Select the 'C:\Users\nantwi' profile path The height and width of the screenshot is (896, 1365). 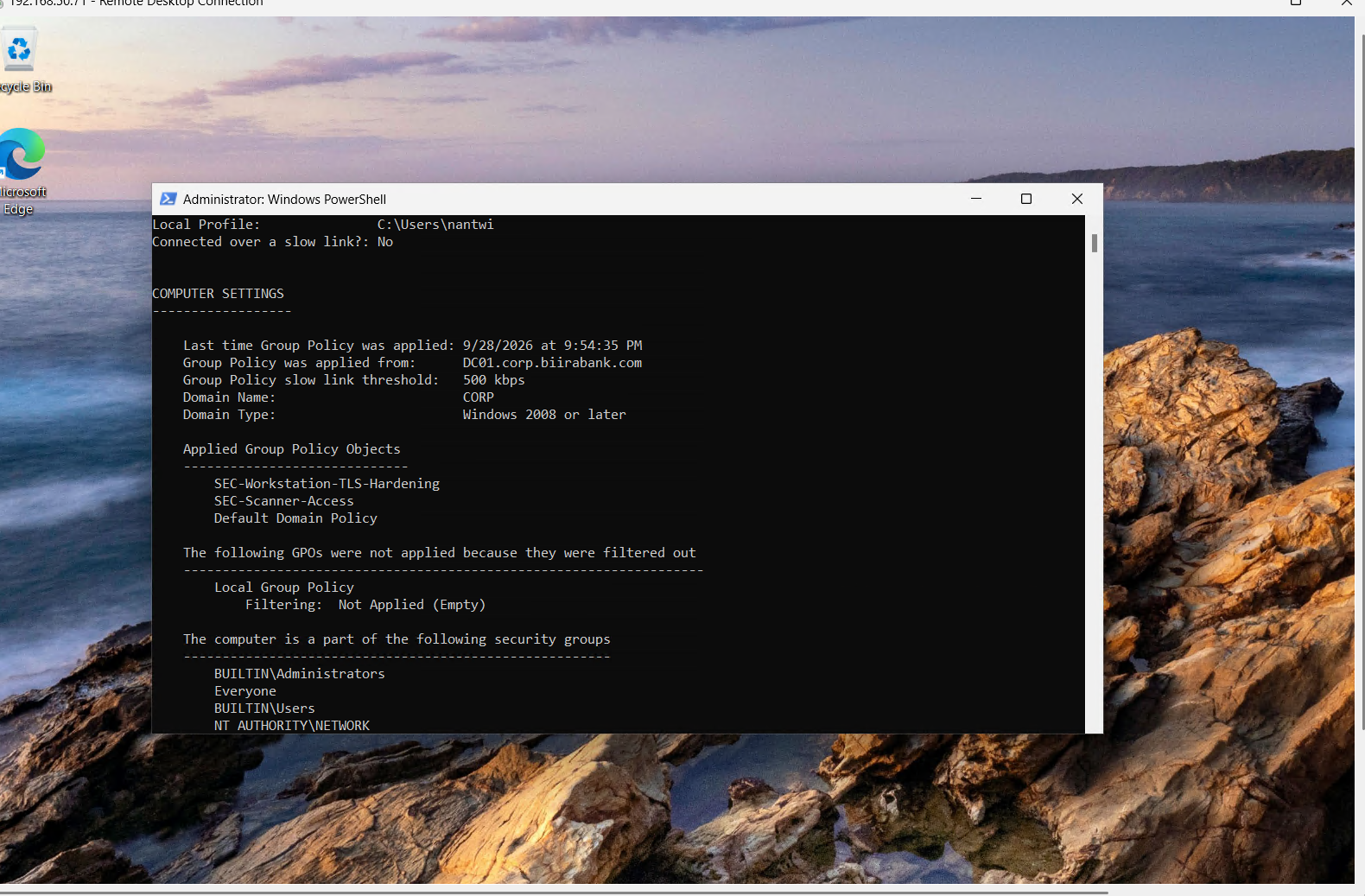pyautogui.click(x=435, y=225)
